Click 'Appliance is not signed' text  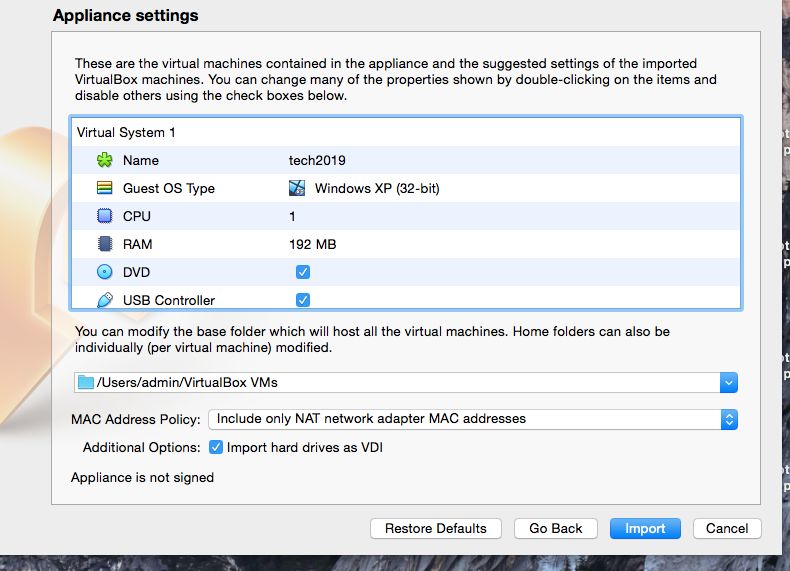[142, 477]
